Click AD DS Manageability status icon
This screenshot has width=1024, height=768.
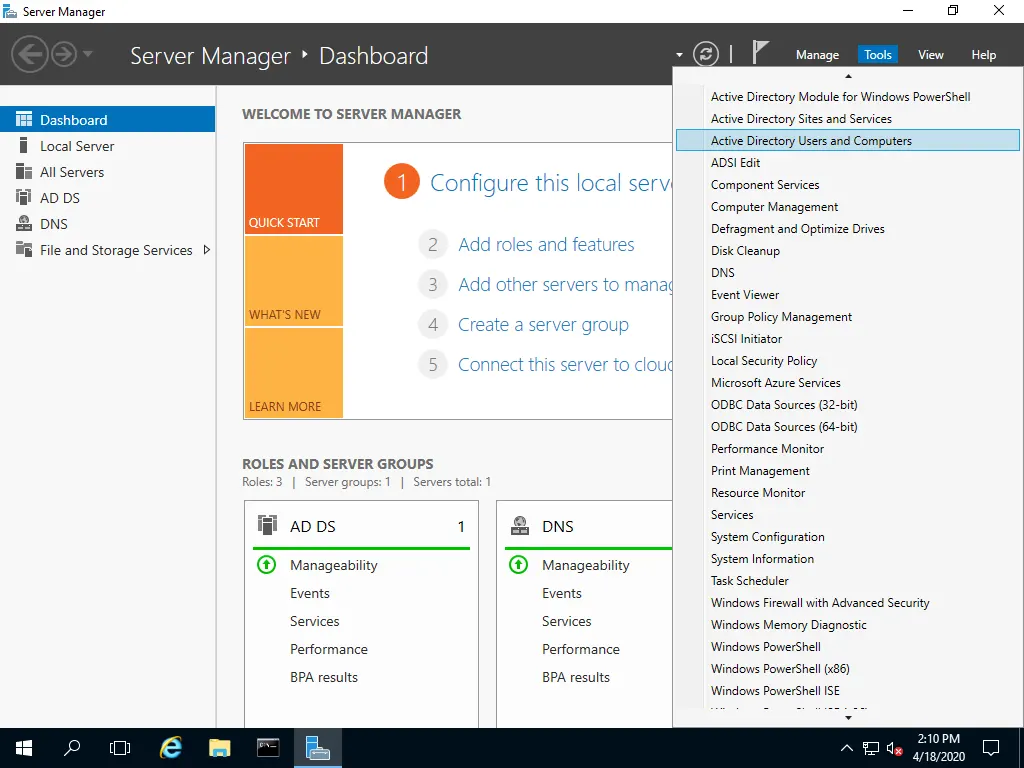click(x=266, y=564)
